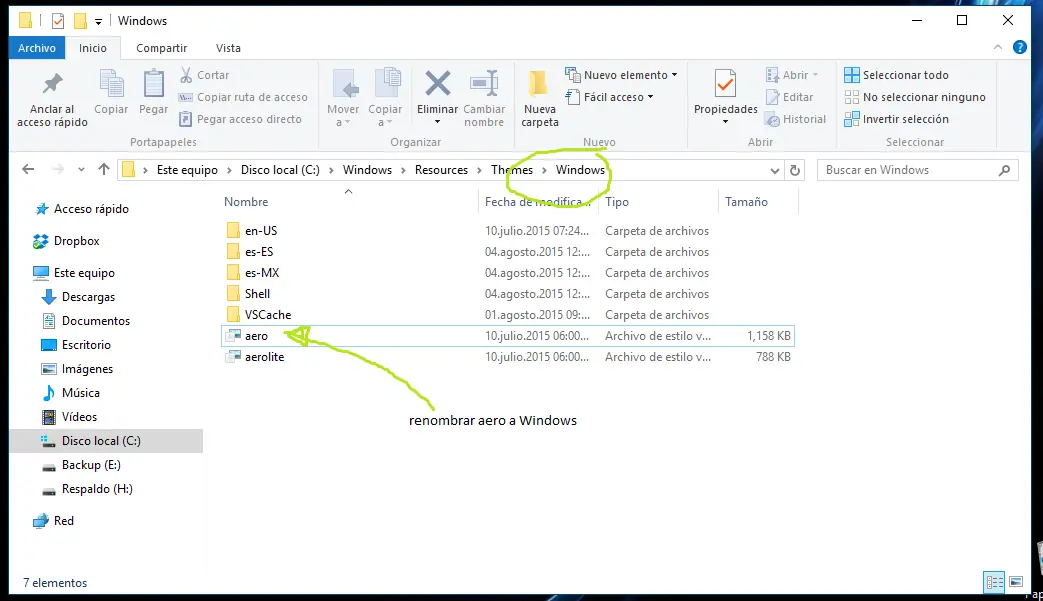
Task: Switch to details view icon
Action: [994, 582]
